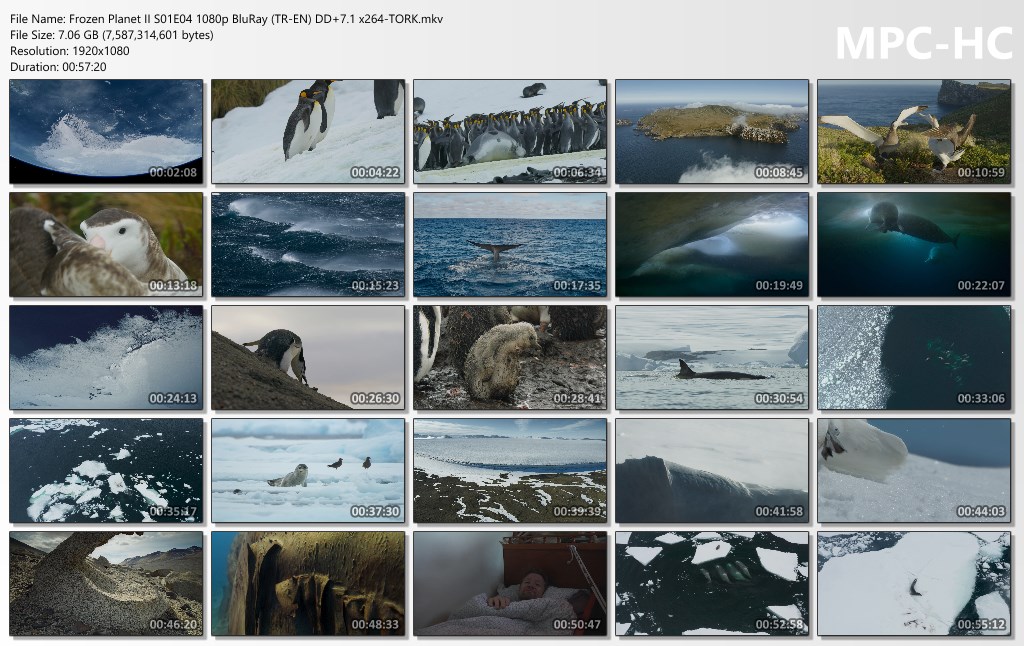Open the thumbnail stamped 00:48:33
The height and width of the screenshot is (646, 1024).
point(308,583)
